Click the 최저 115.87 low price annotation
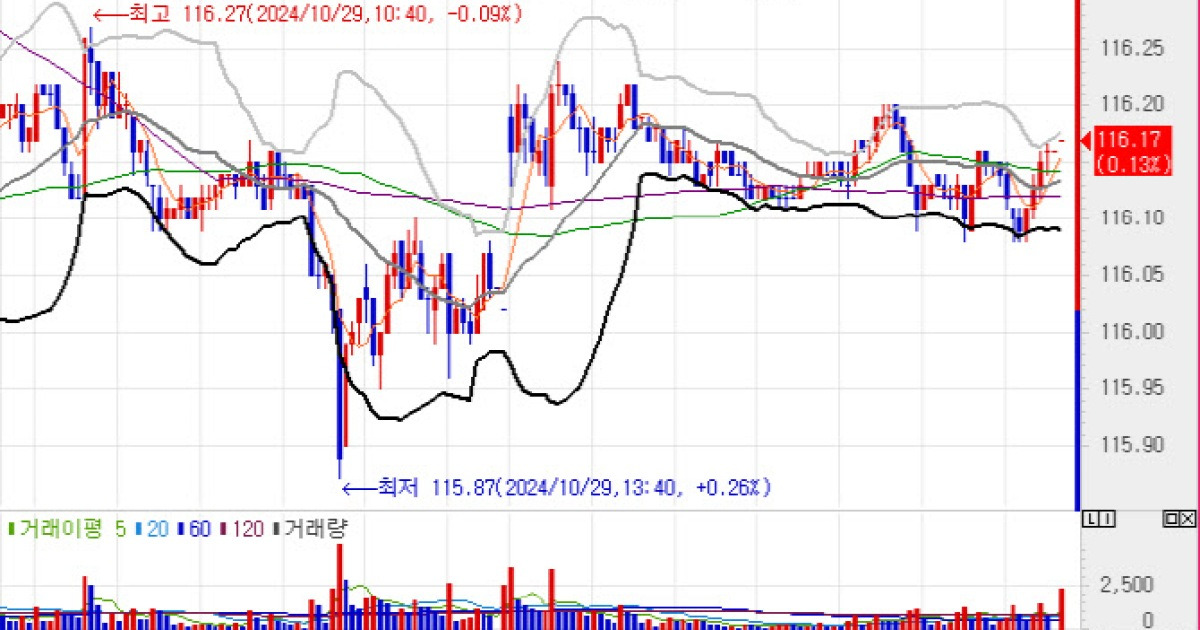 pos(558,487)
